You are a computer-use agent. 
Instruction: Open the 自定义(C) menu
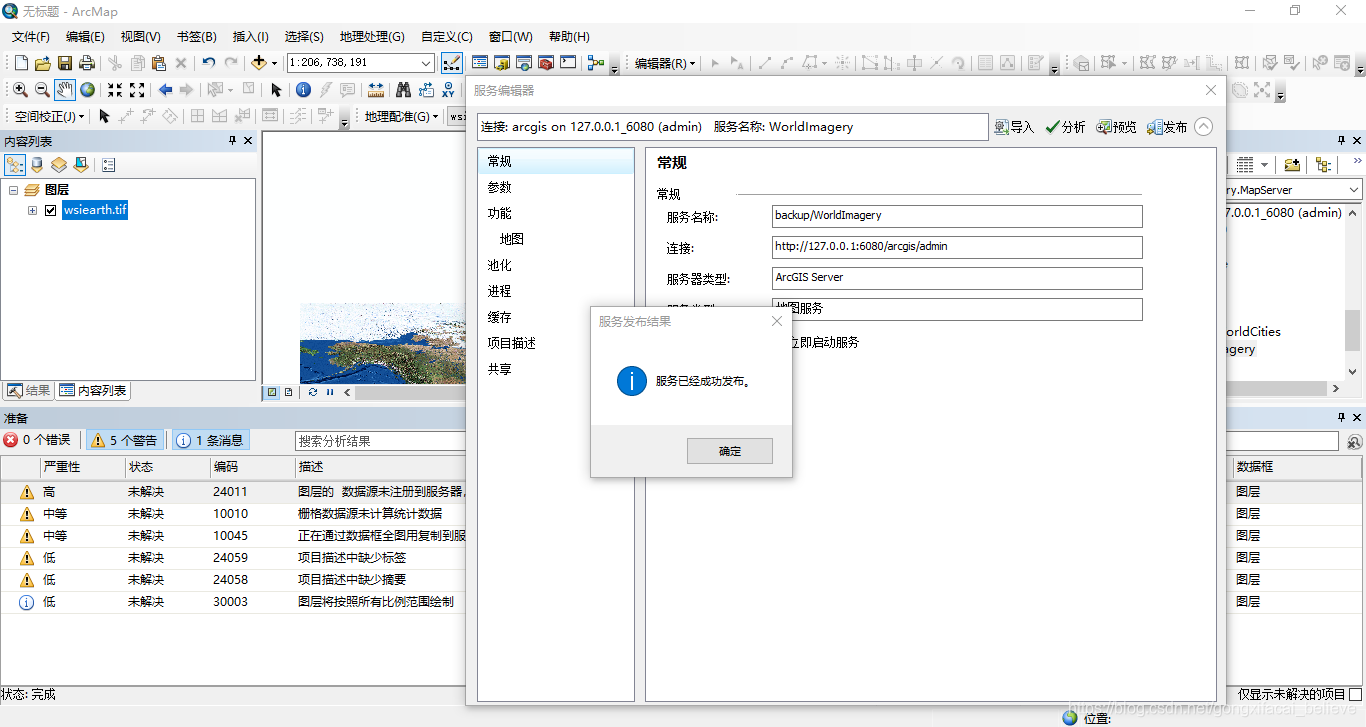447,37
